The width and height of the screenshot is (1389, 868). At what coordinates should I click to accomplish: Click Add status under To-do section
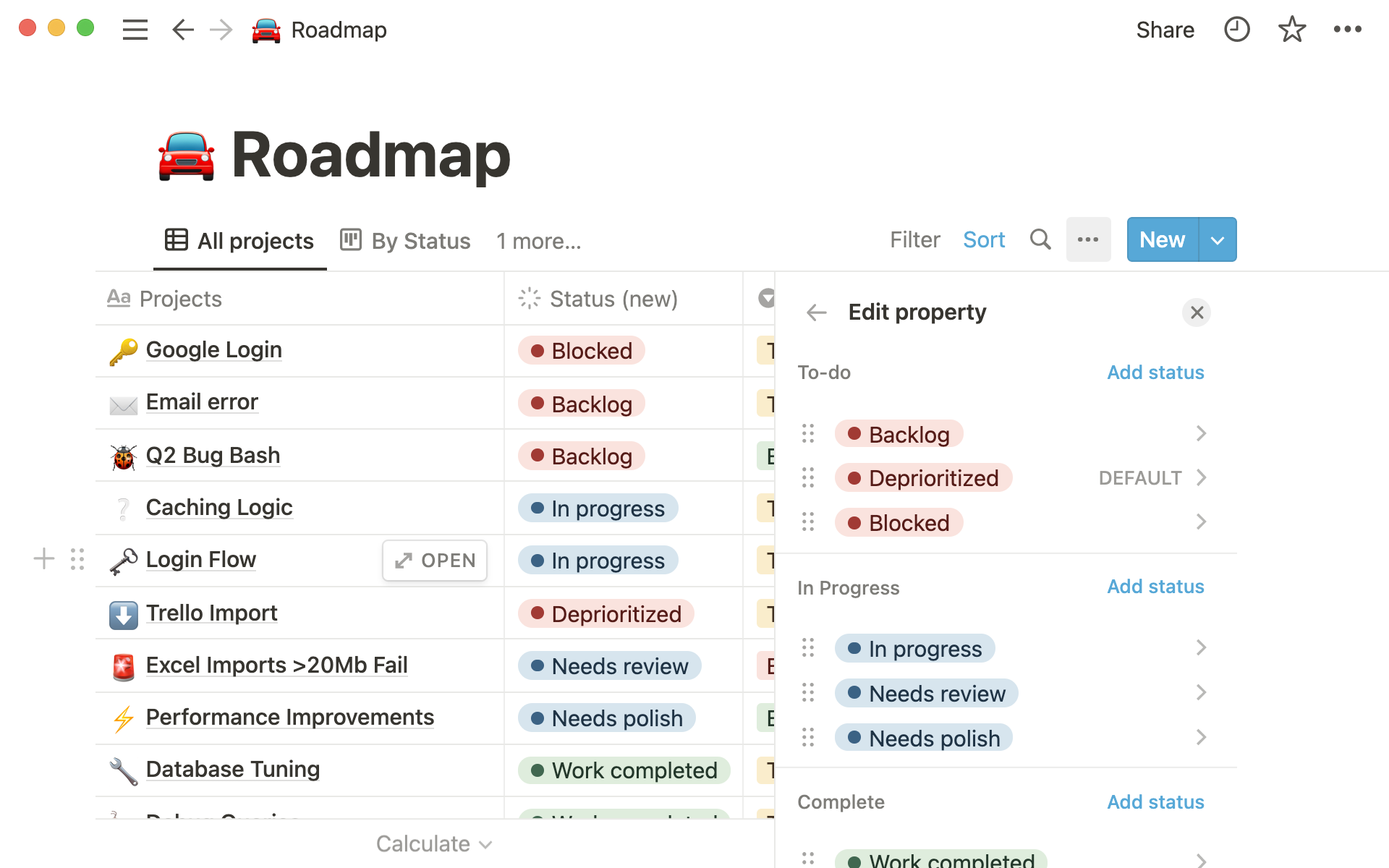tap(1155, 372)
